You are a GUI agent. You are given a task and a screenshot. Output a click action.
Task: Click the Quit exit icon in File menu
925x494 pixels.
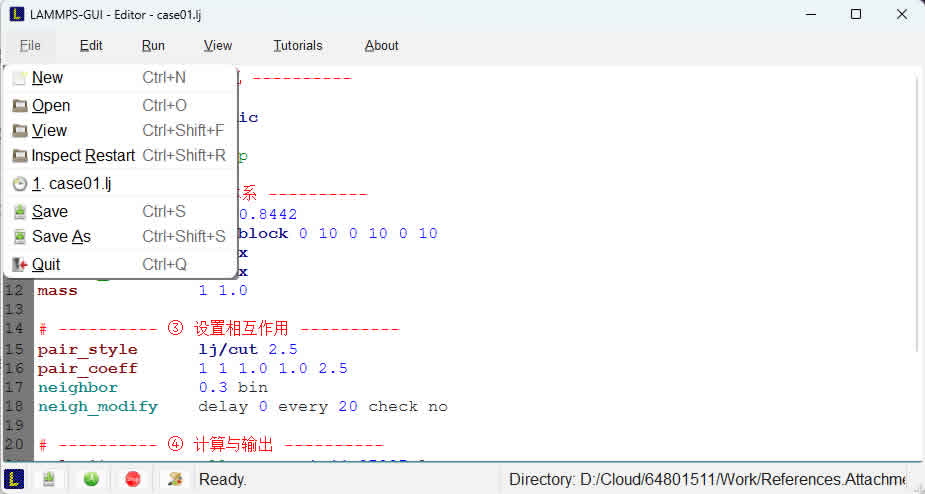pos(20,264)
